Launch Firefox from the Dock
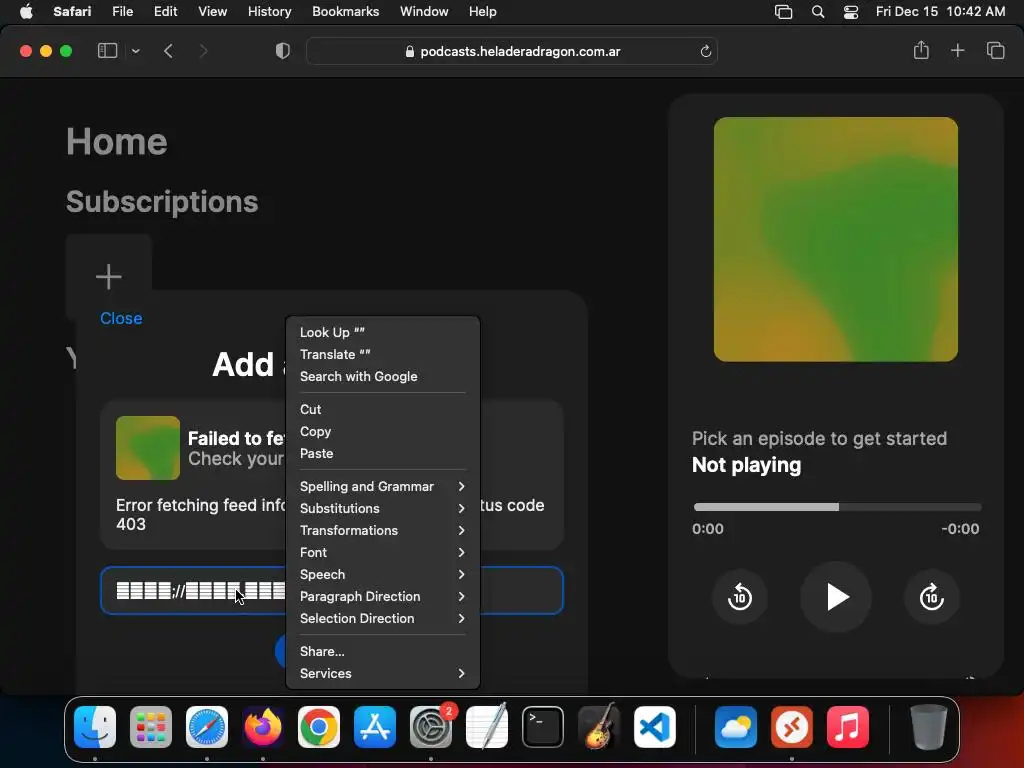The height and width of the screenshot is (768, 1024). 263,727
